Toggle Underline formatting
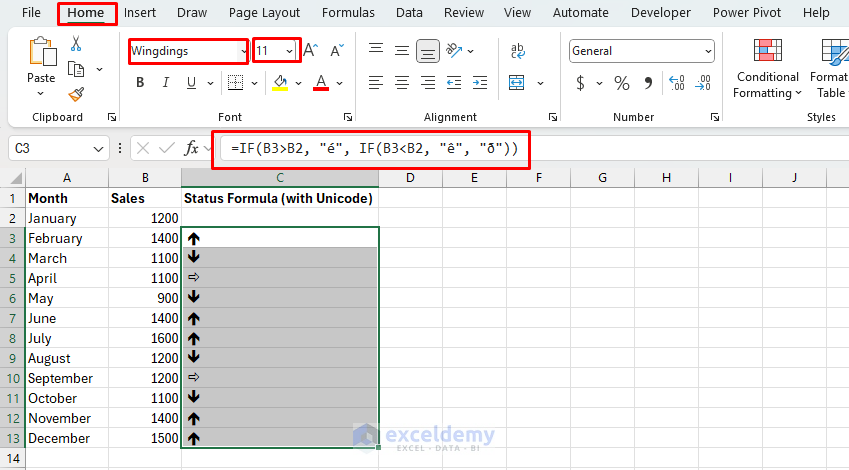The width and height of the screenshot is (849, 470). coord(191,82)
